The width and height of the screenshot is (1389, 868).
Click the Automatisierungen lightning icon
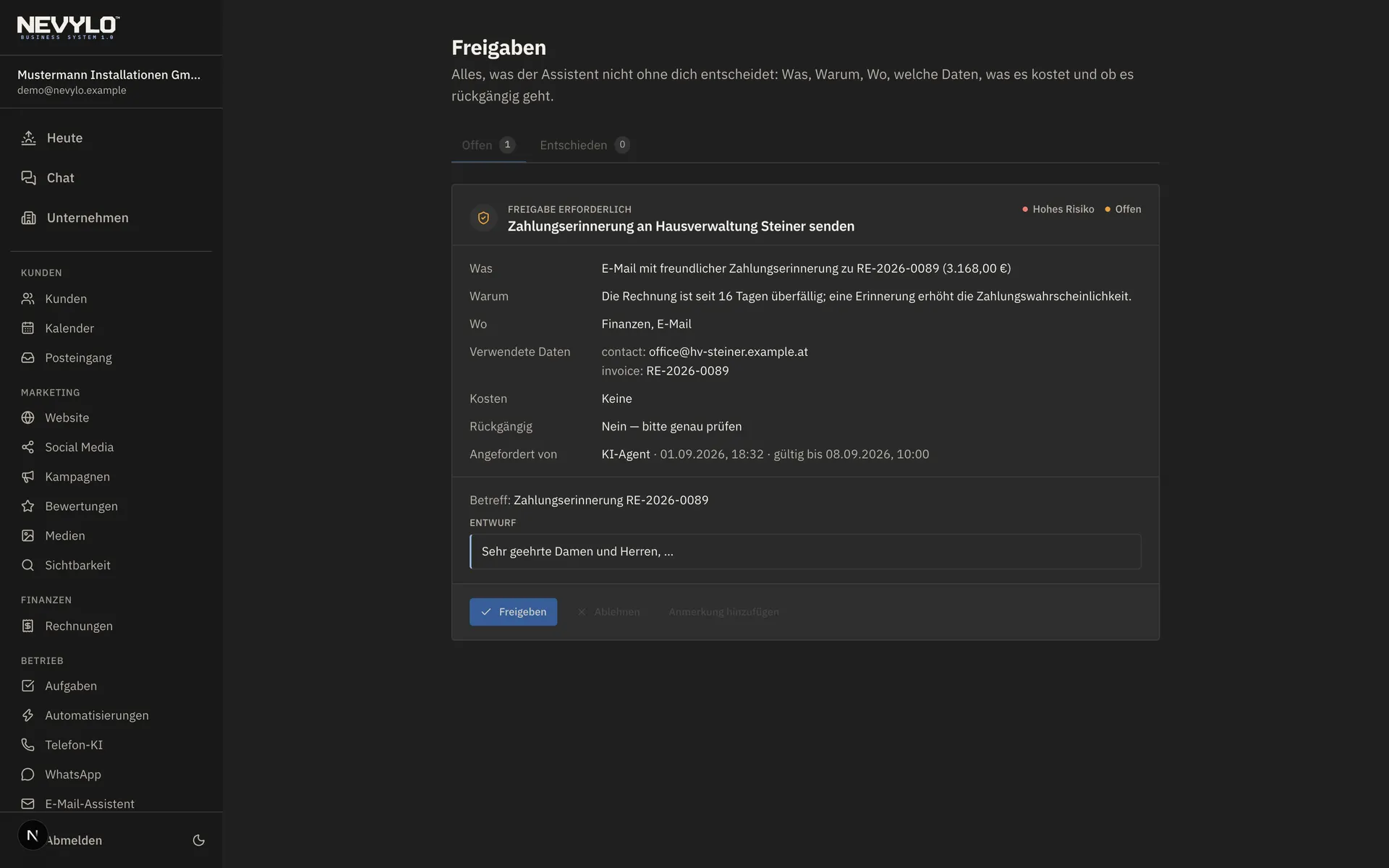[x=27, y=715]
